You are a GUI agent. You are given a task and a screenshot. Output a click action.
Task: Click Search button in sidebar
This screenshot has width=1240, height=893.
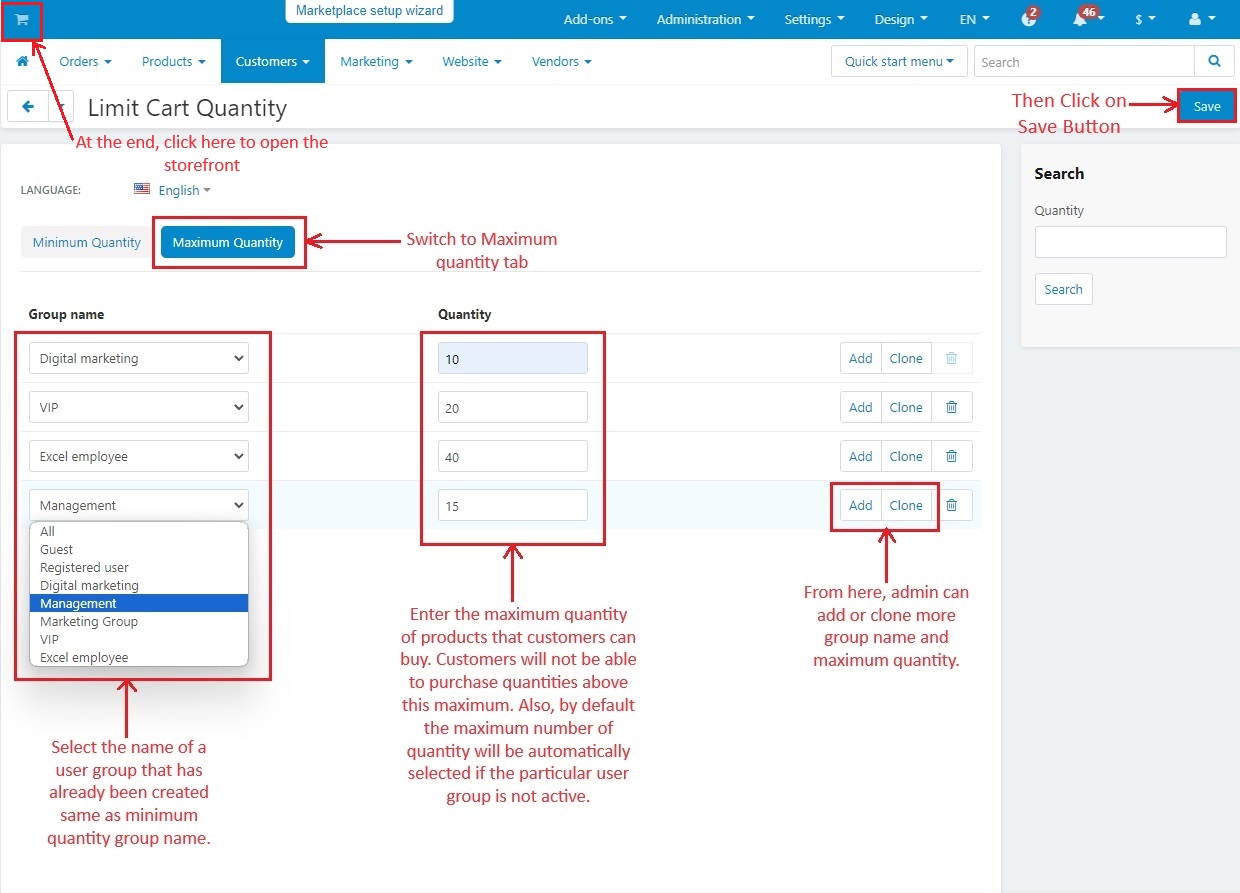[1063, 289]
